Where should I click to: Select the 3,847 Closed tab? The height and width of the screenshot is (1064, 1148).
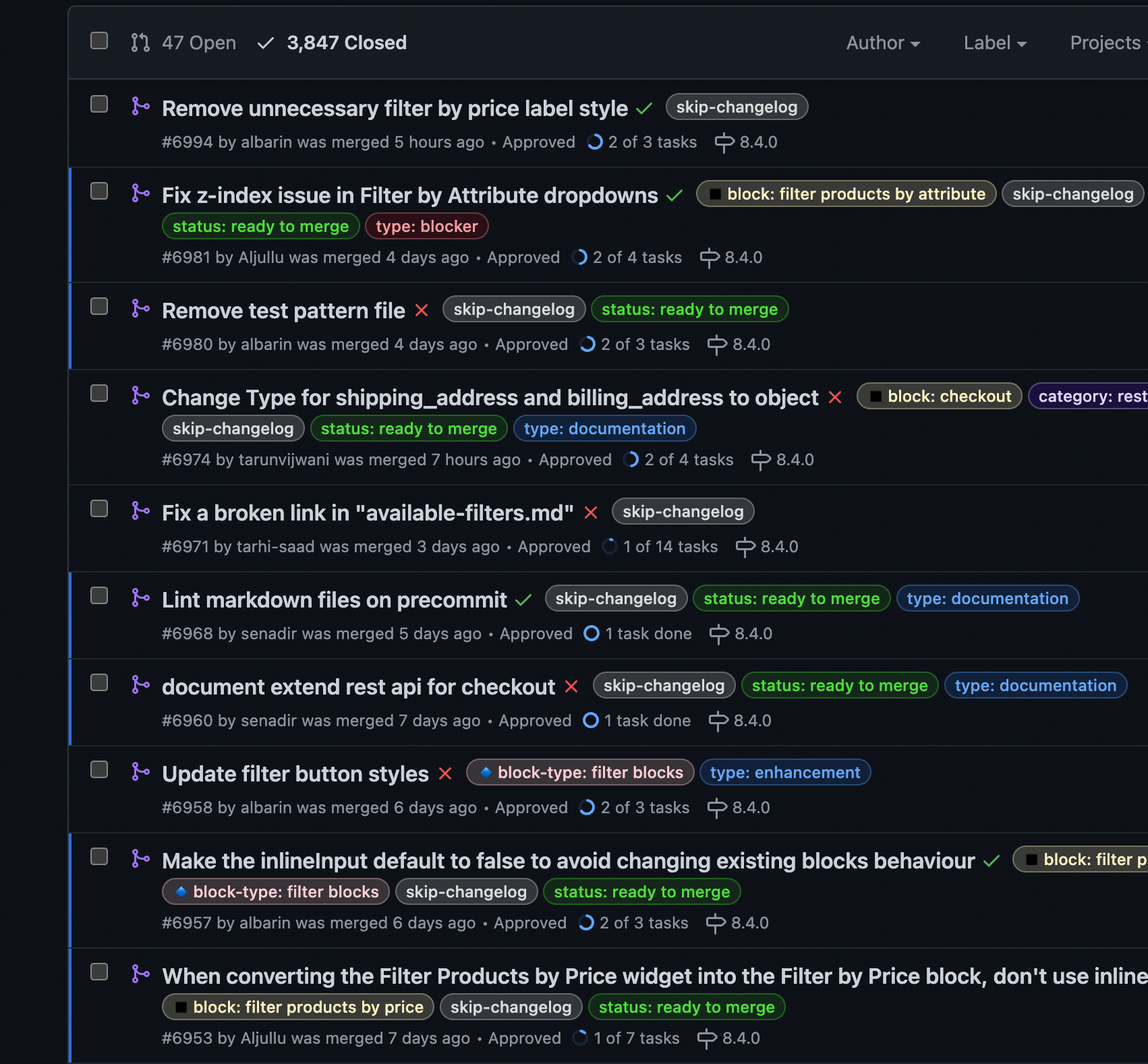(x=331, y=42)
